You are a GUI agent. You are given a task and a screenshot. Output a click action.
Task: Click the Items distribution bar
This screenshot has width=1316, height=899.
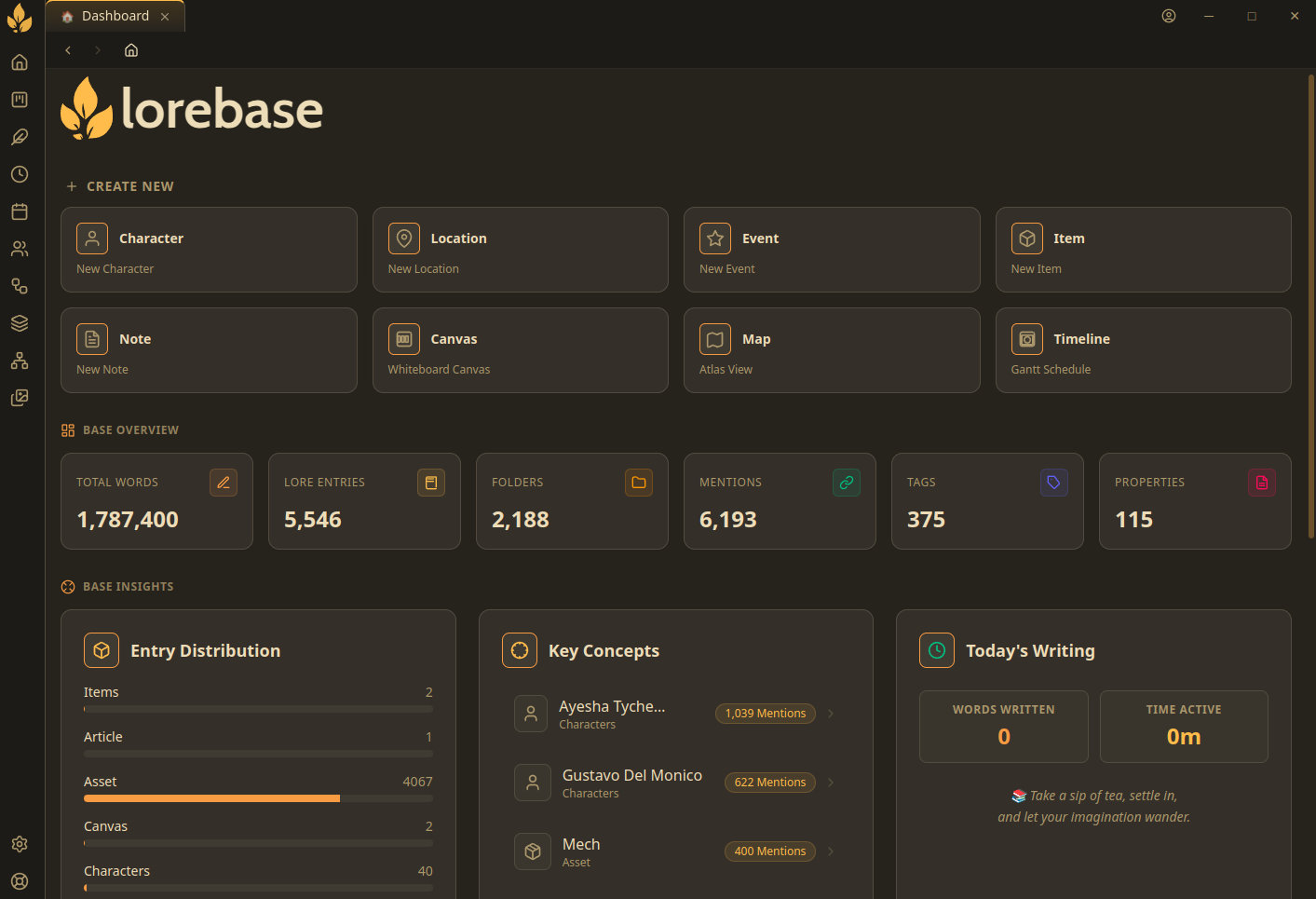click(258, 709)
